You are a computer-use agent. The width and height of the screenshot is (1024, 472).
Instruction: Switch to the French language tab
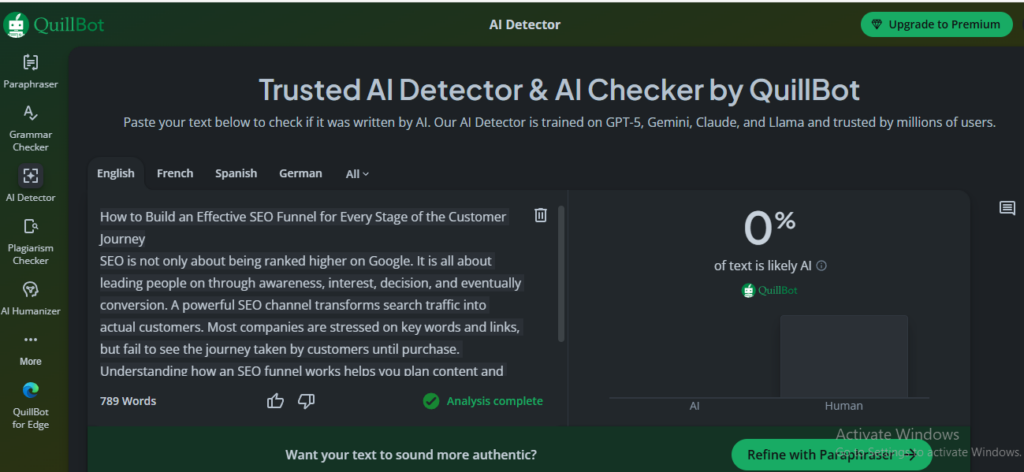pyautogui.click(x=175, y=173)
